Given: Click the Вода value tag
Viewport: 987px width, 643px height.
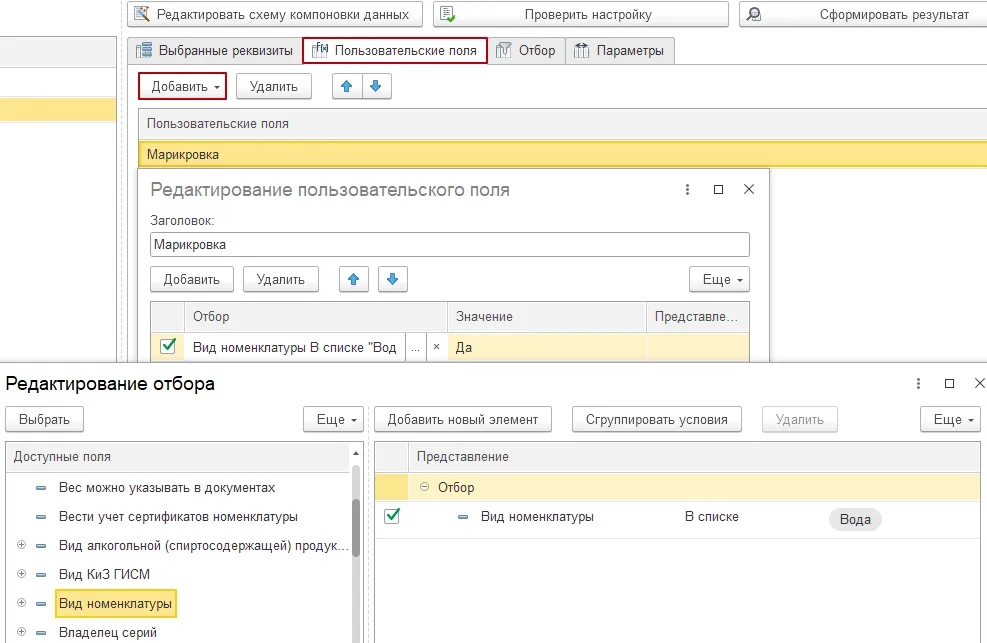Looking at the screenshot, I should [855, 520].
